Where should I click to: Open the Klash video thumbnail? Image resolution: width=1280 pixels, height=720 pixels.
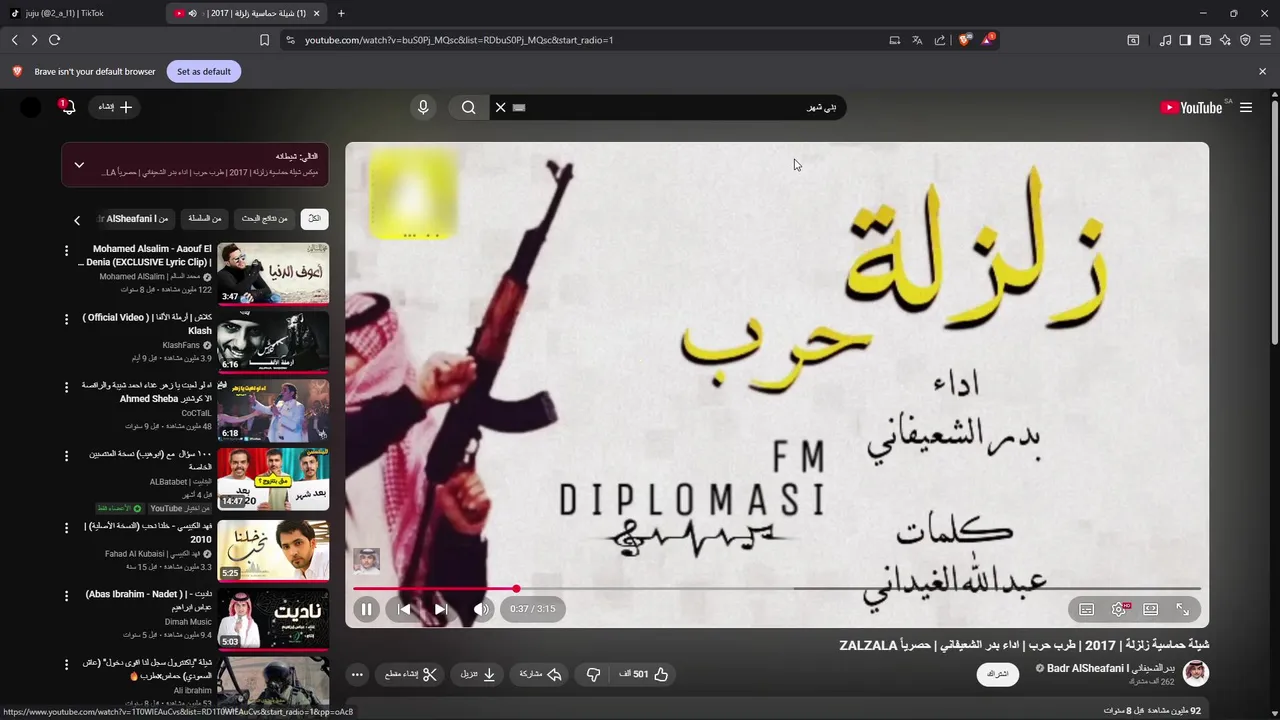pyautogui.click(x=273, y=342)
